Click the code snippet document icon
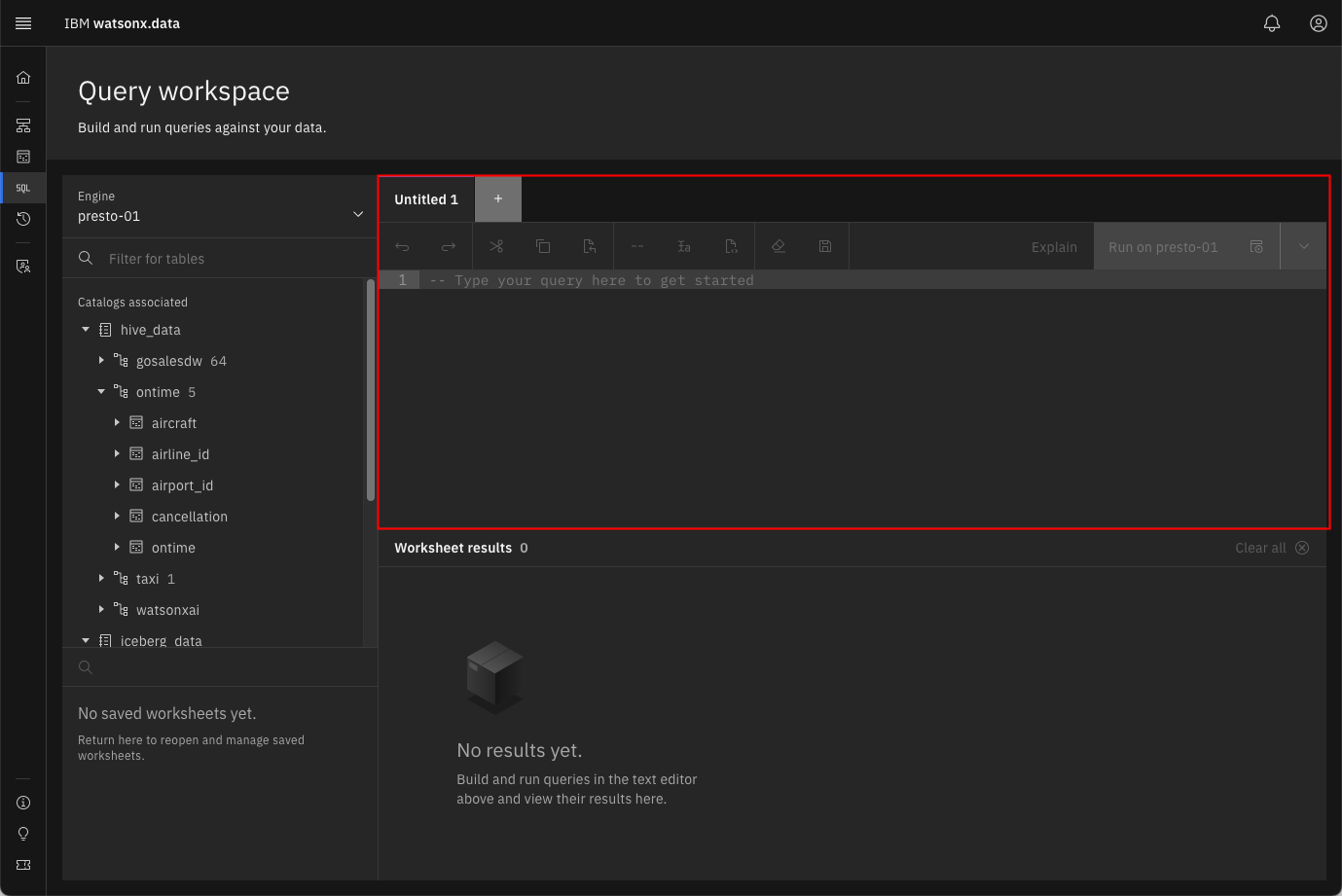This screenshot has height=896, width=1342. tap(731, 247)
